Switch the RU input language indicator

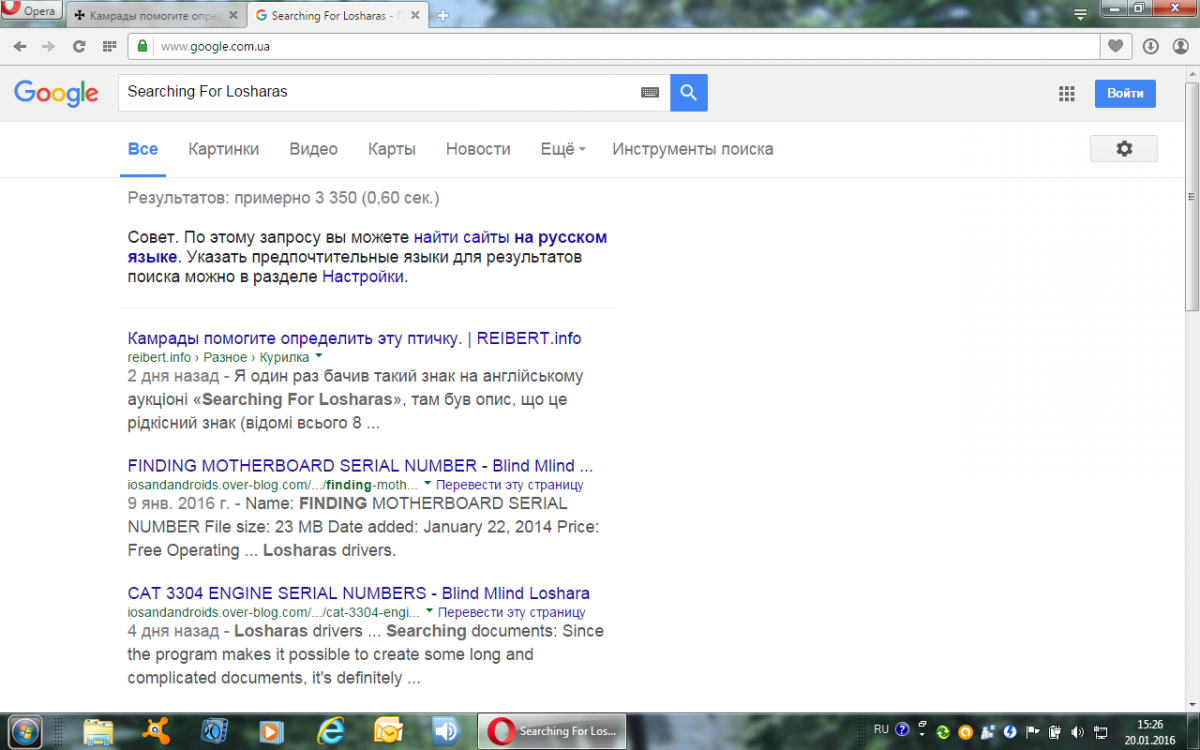click(881, 730)
